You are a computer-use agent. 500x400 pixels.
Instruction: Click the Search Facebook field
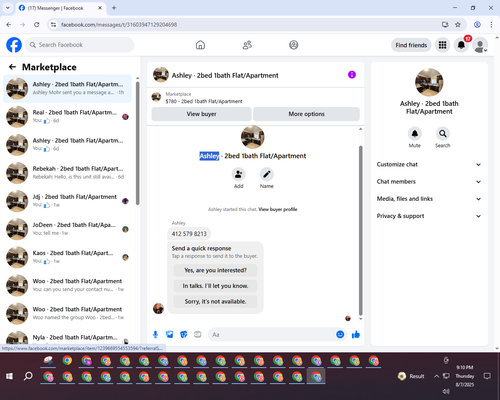pyautogui.click(x=80, y=45)
